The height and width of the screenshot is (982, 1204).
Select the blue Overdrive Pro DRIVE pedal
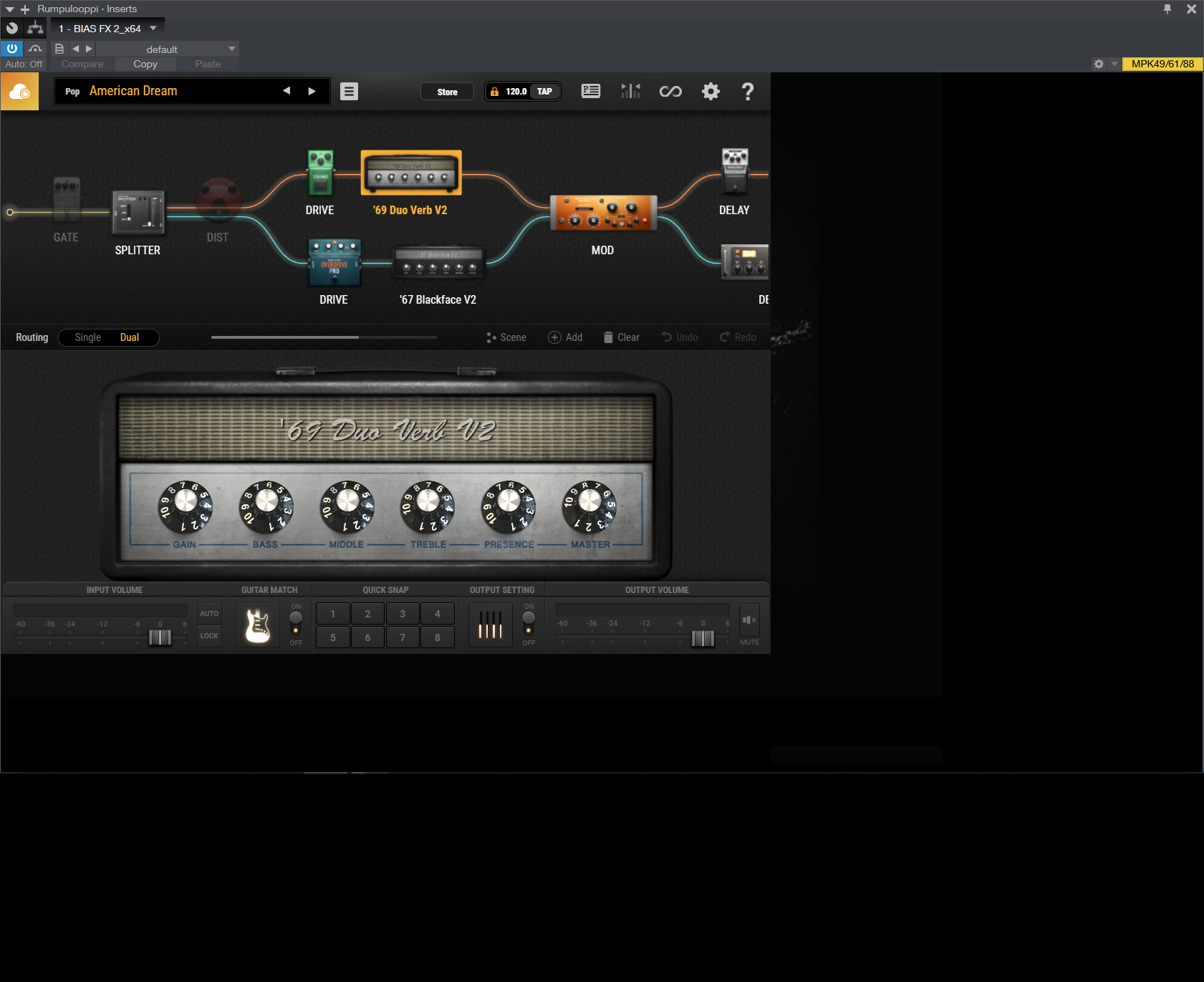pyautogui.click(x=334, y=262)
